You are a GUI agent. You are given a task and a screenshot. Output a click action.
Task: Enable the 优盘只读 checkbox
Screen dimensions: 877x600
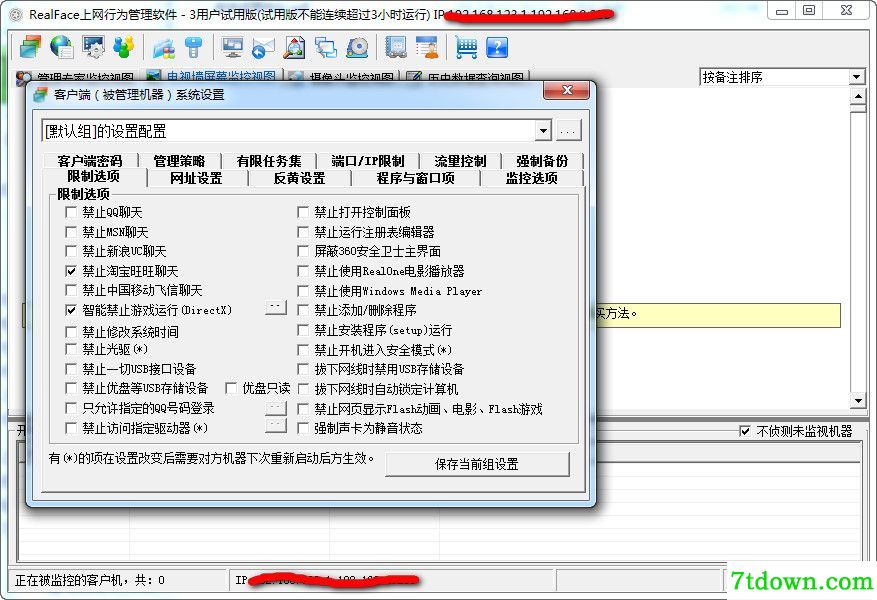230,388
